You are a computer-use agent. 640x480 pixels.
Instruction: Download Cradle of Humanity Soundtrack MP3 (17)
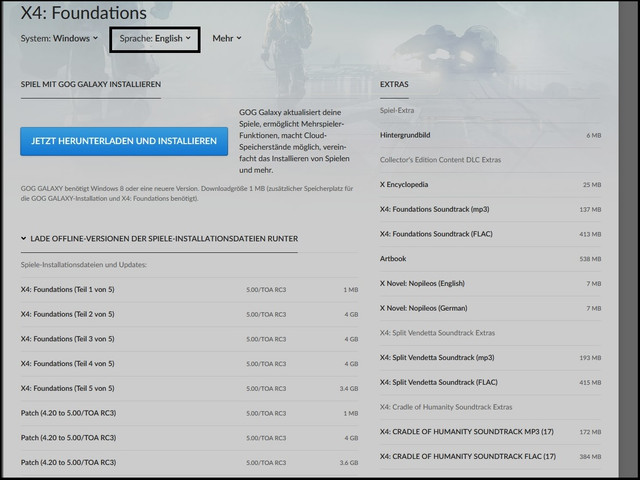click(490, 432)
